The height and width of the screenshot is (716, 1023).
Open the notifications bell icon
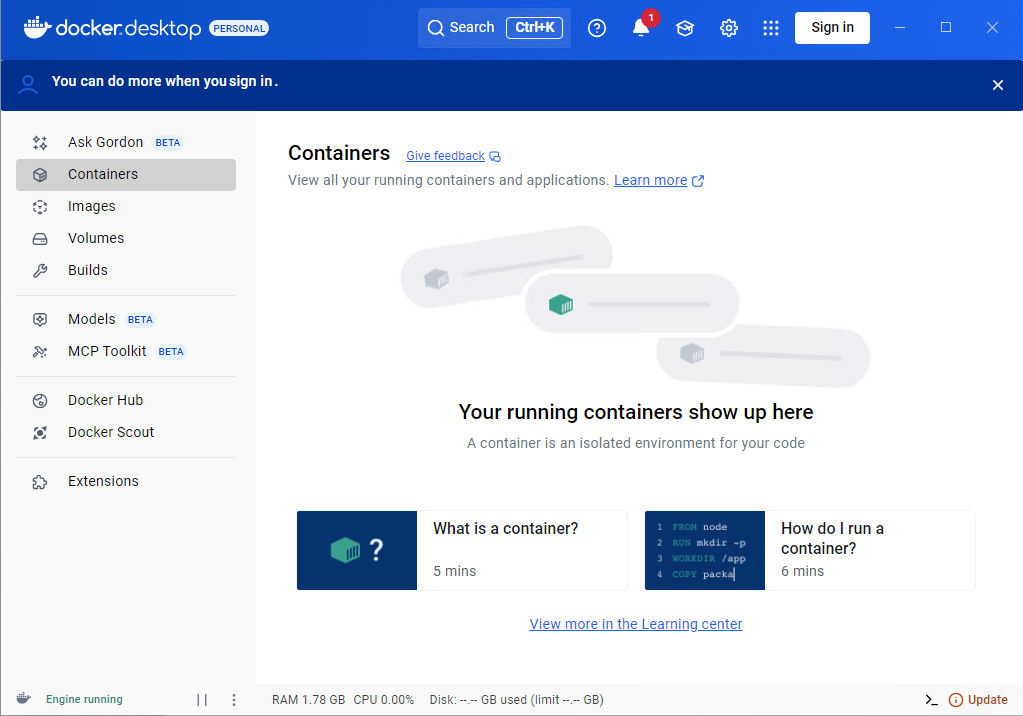coord(641,28)
